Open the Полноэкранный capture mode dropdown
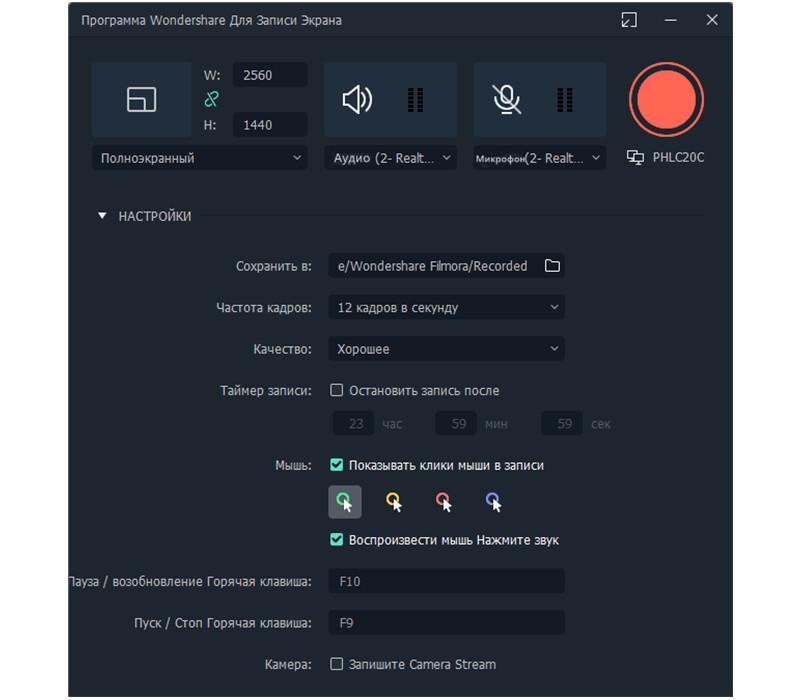The image size is (800, 700). pos(199,158)
